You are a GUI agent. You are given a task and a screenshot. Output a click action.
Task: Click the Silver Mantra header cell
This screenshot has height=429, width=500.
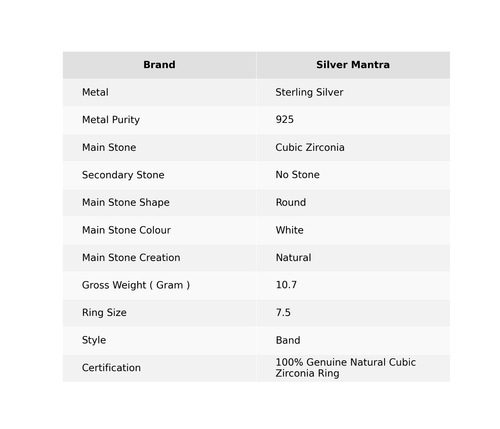[353, 65]
